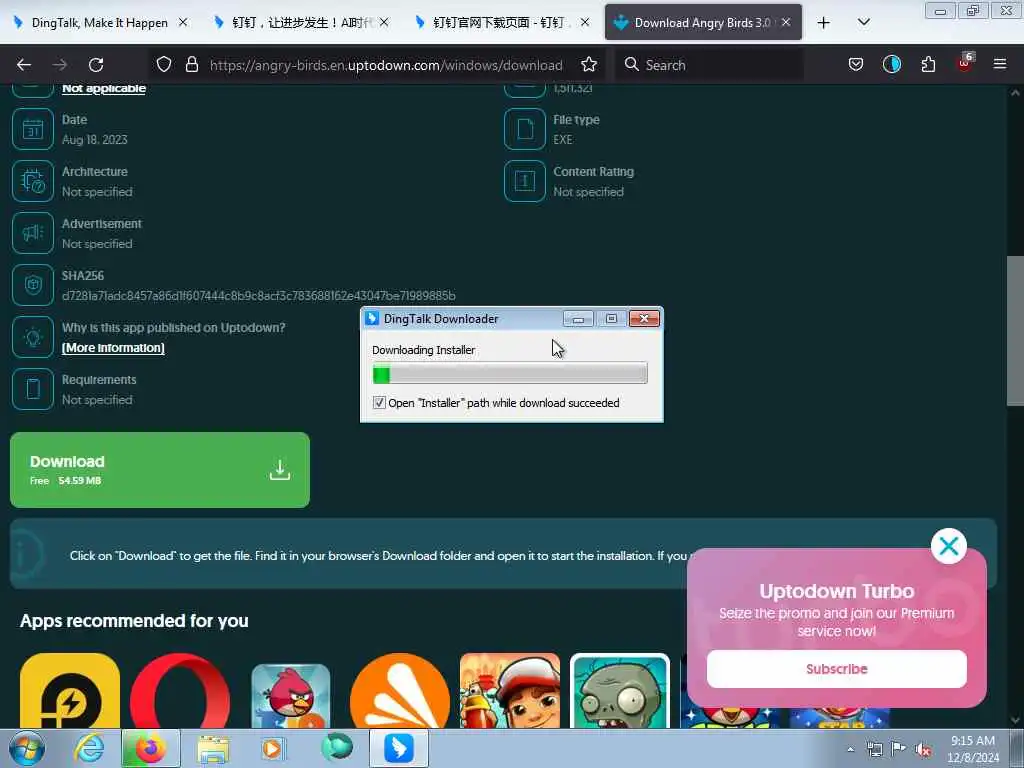Go back to the previous page
Image resolution: width=1024 pixels, height=768 pixels.
(x=24, y=65)
